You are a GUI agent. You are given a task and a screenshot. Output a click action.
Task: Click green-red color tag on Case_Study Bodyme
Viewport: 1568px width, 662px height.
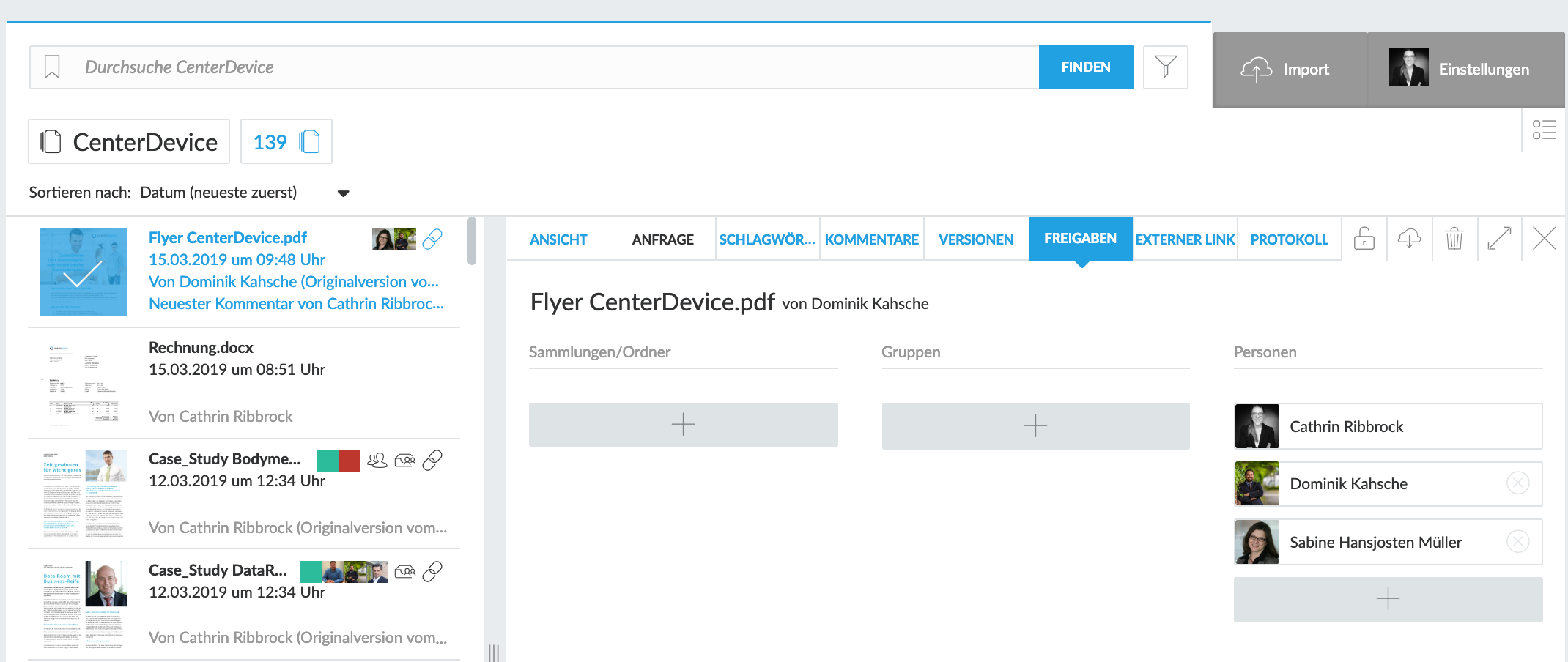339,461
